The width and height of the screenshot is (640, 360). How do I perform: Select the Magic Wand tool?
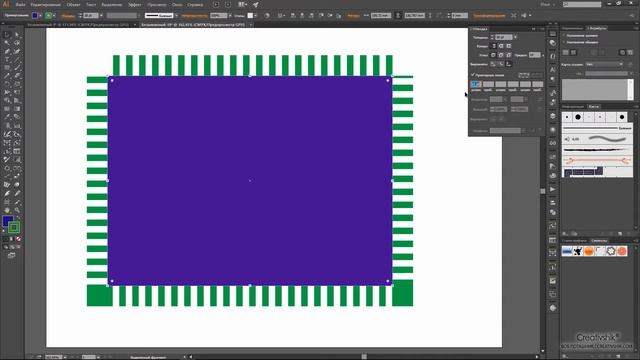[7, 43]
